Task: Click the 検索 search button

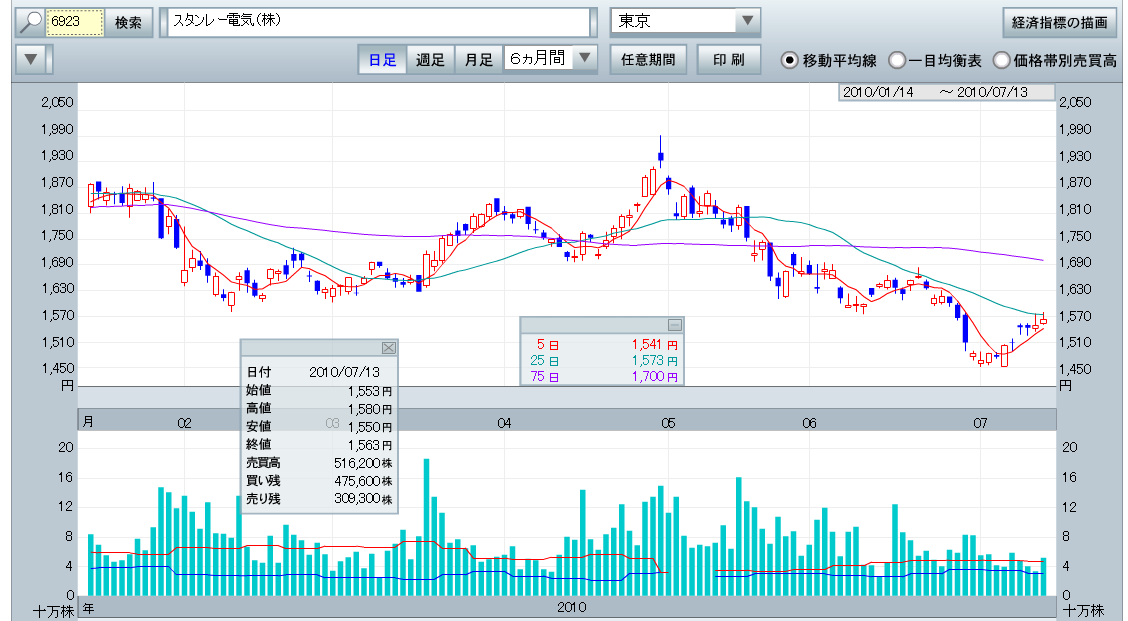Action: [x=128, y=22]
